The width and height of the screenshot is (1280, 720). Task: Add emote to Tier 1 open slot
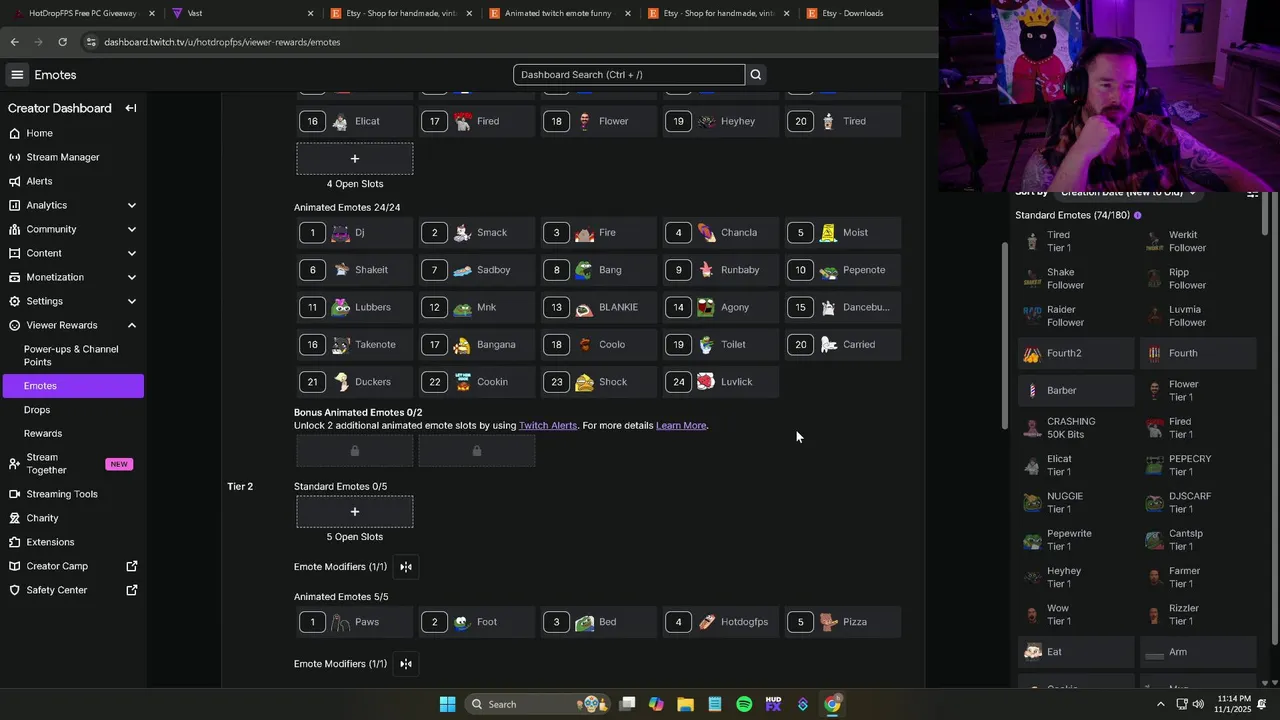[x=355, y=159]
